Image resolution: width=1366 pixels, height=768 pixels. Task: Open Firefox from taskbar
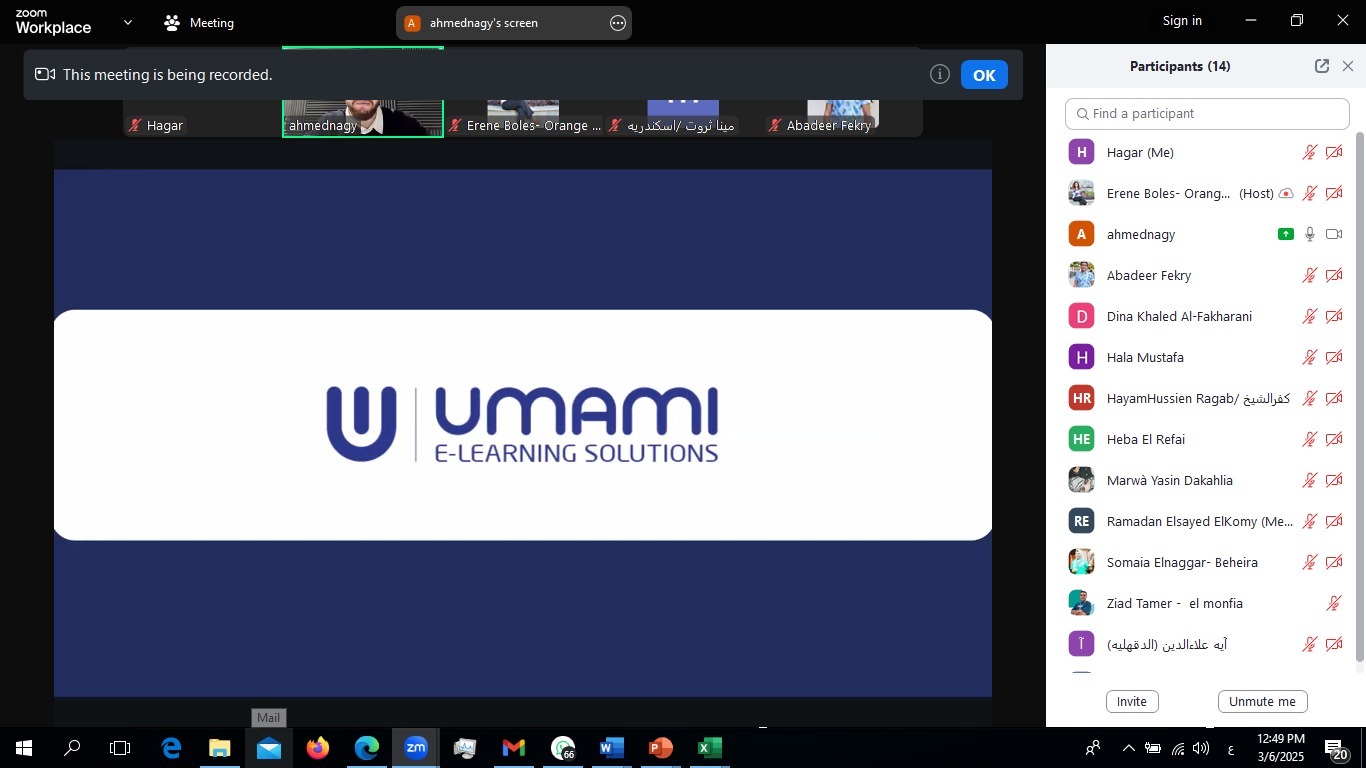[x=318, y=748]
